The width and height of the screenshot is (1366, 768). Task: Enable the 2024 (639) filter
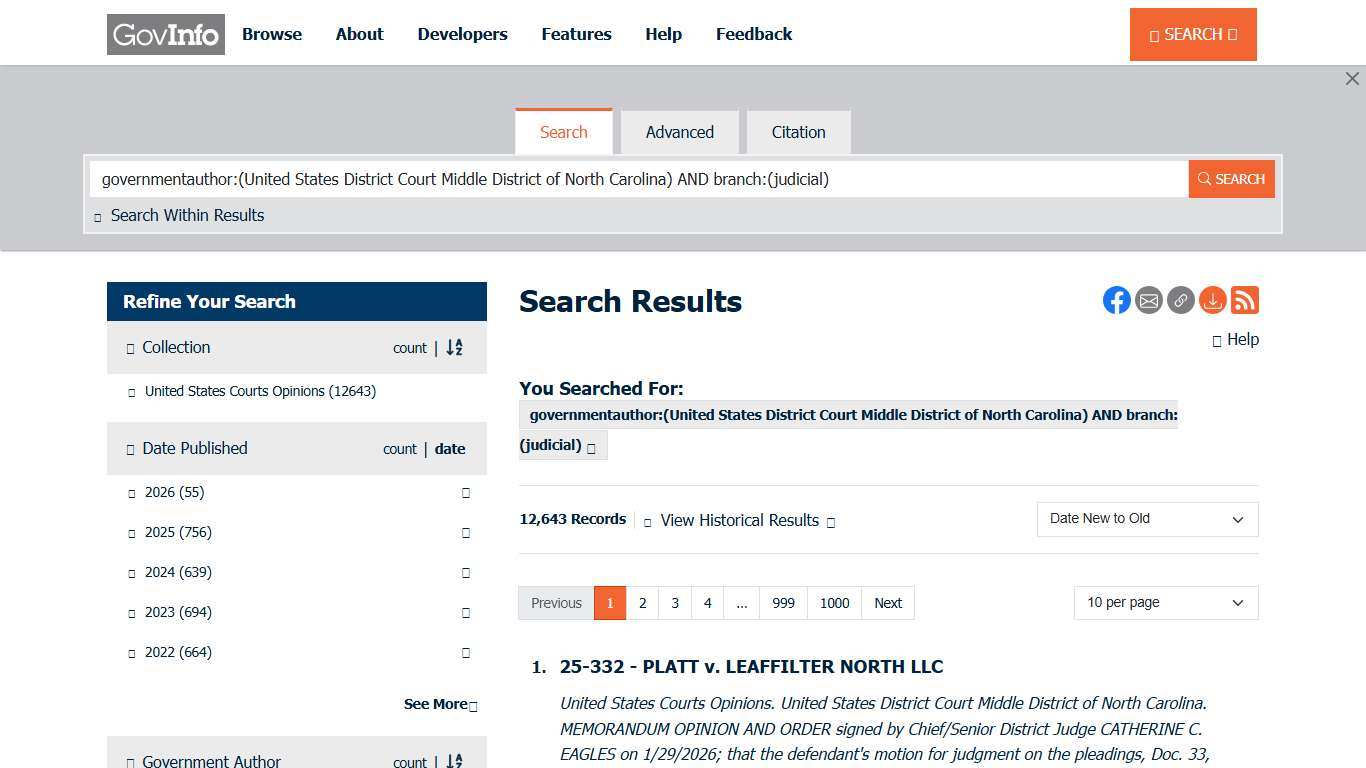pyautogui.click(x=131, y=572)
